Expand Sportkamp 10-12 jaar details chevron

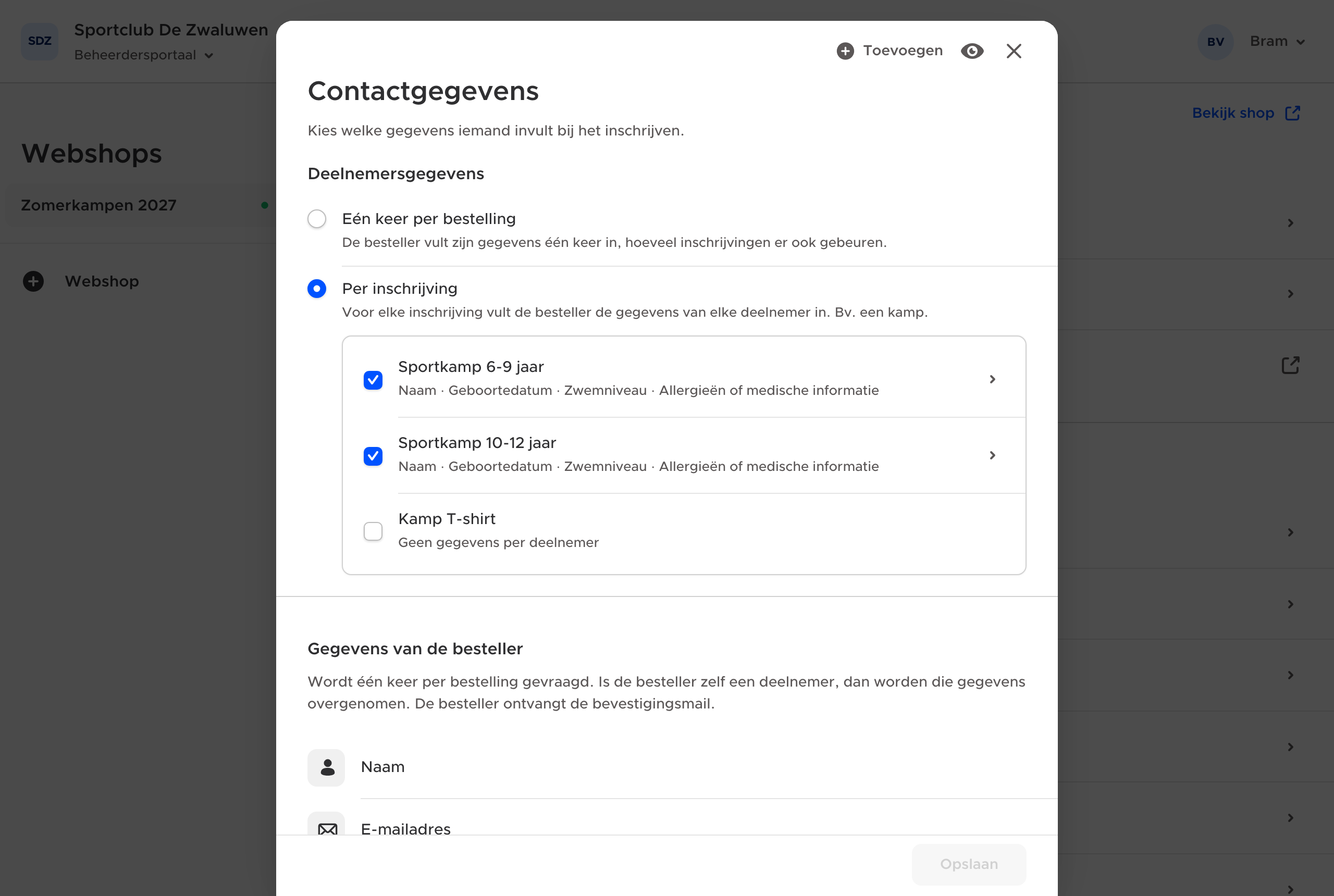992,455
